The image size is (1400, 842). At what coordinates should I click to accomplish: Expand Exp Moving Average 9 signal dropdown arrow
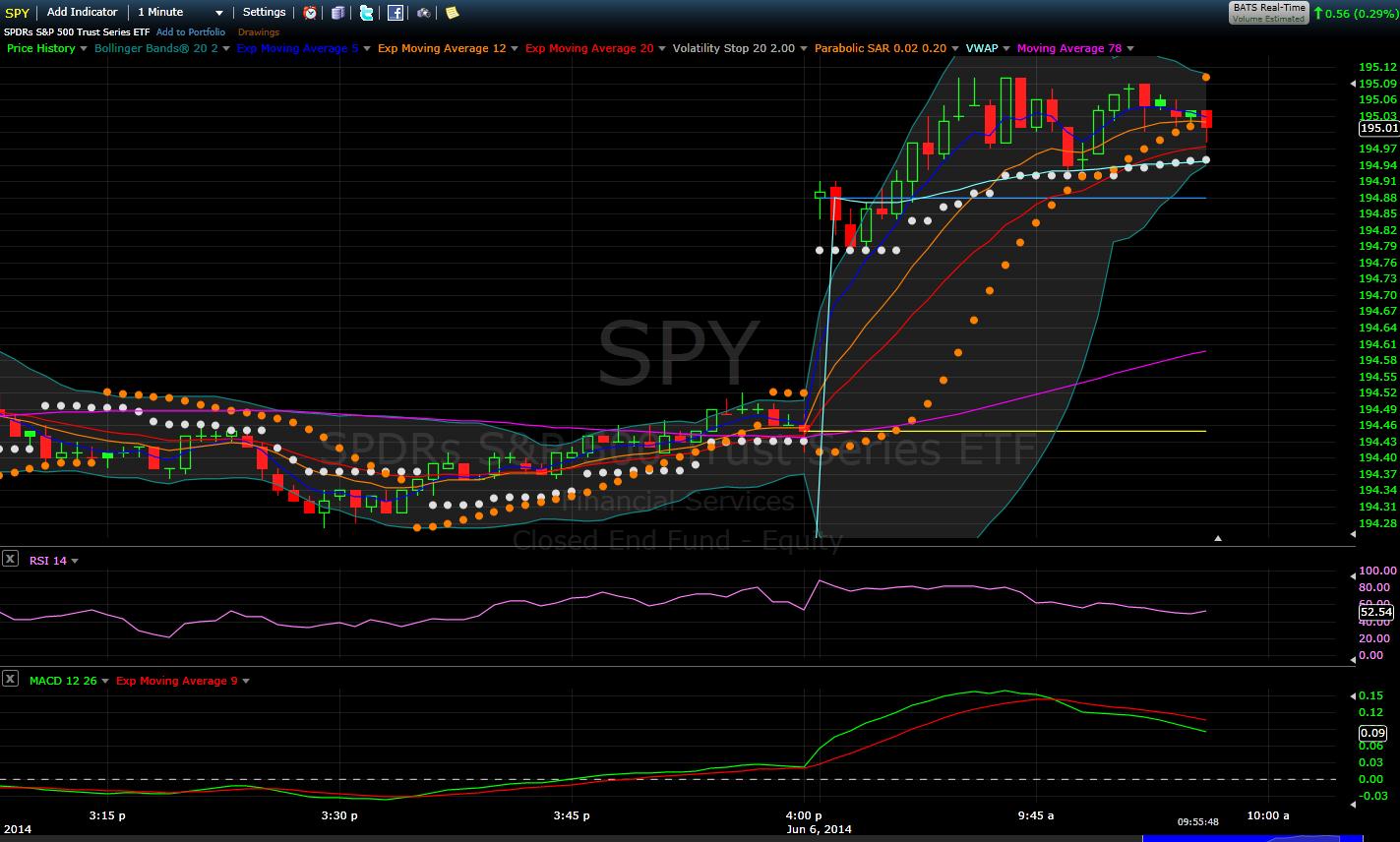point(246,681)
